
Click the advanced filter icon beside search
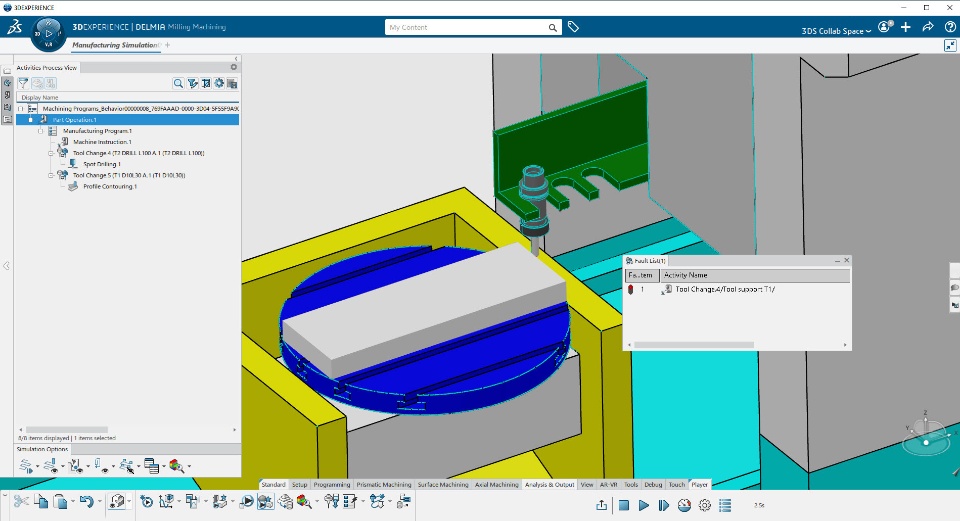pos(192,83)
